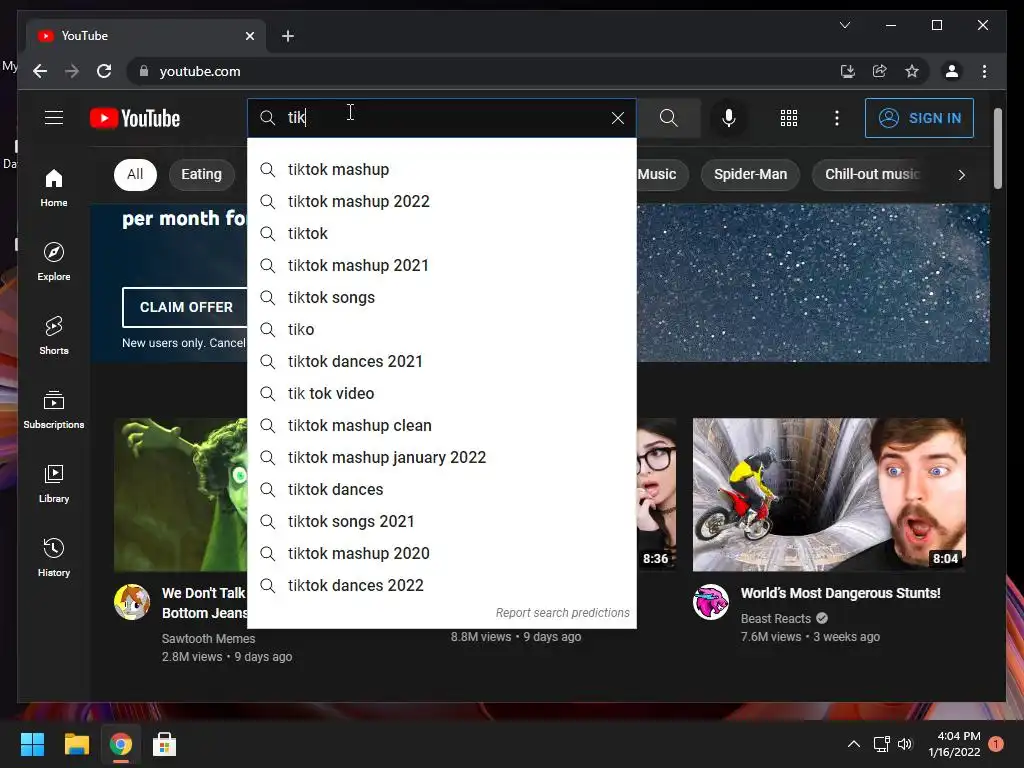Screen dimensions: 1024x768
Task: Choose suggestion tiktok songs 2021
Action: click(x=442, y=522)
